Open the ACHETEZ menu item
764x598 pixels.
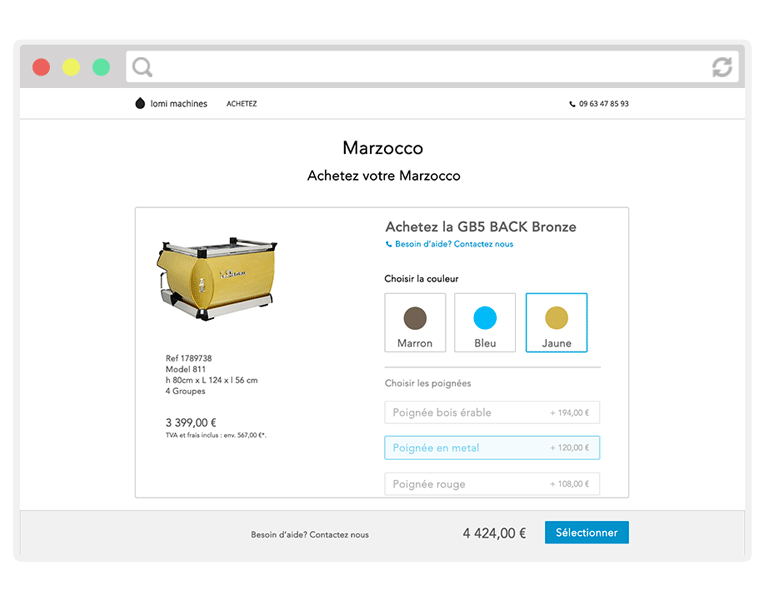tap(241, 104)
